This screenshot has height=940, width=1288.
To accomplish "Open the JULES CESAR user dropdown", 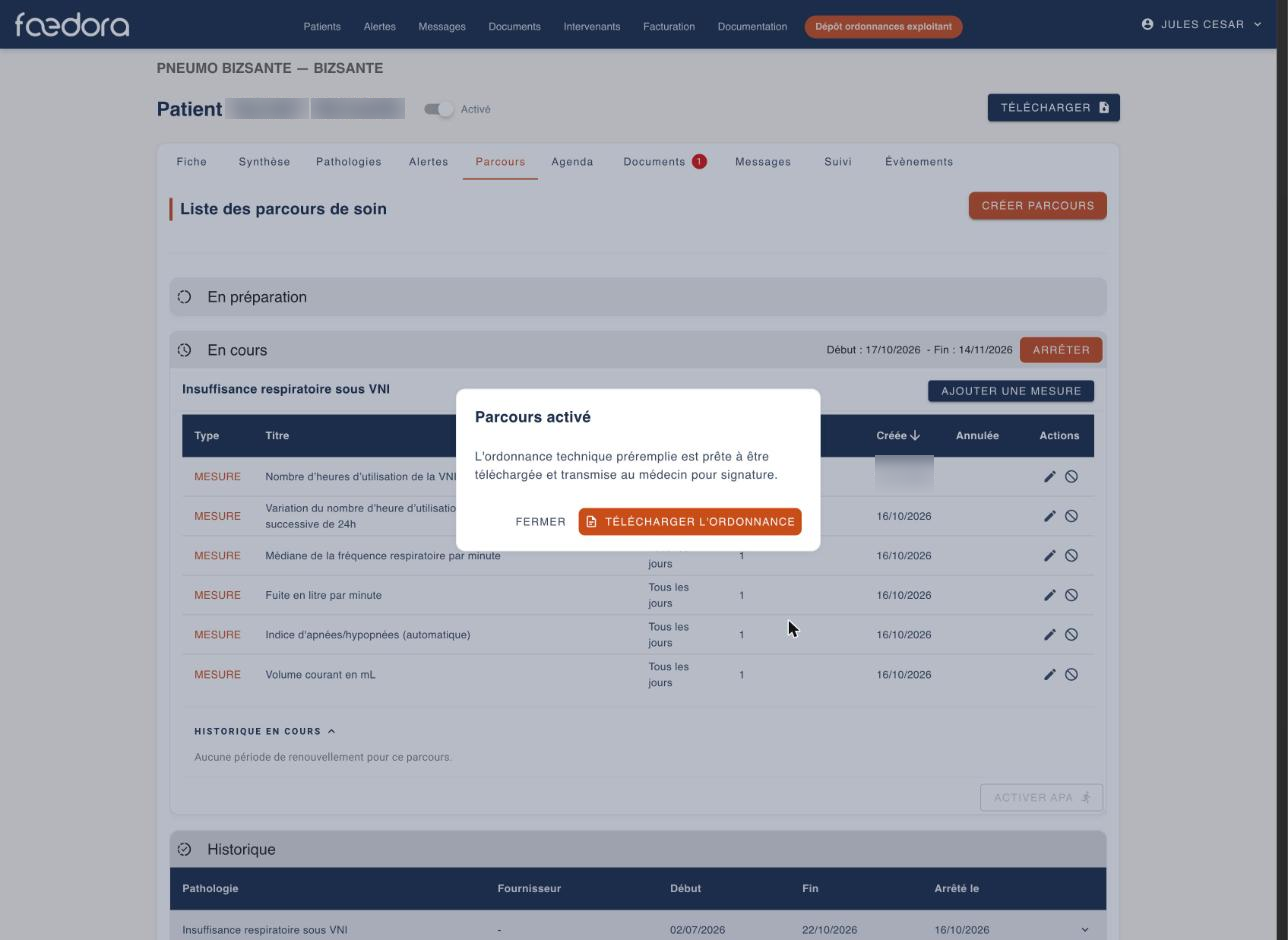I will click(1201, 24).
